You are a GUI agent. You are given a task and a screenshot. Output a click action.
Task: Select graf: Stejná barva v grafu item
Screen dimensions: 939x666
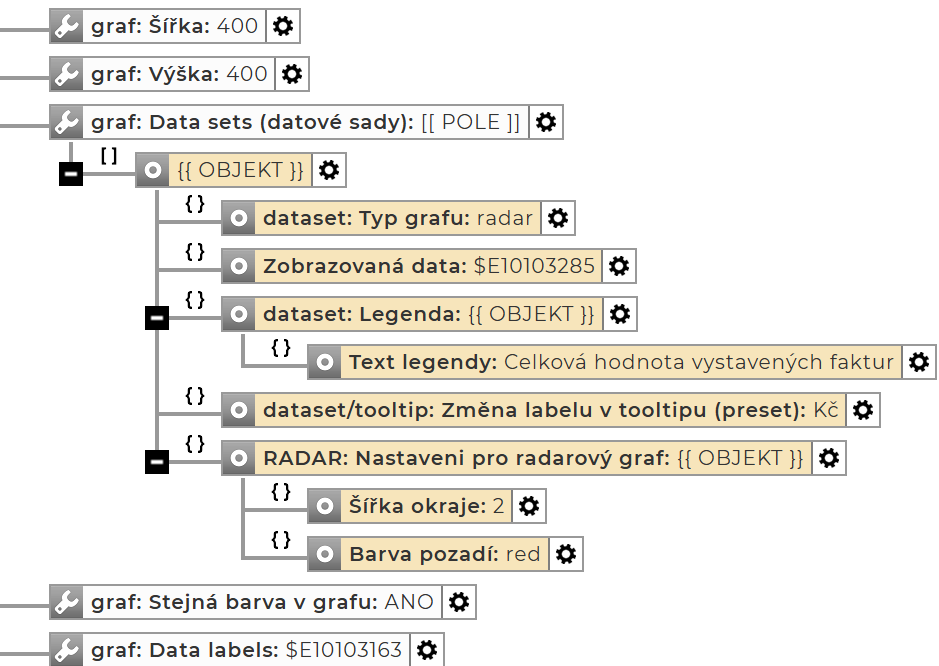(x=262, y=602)
